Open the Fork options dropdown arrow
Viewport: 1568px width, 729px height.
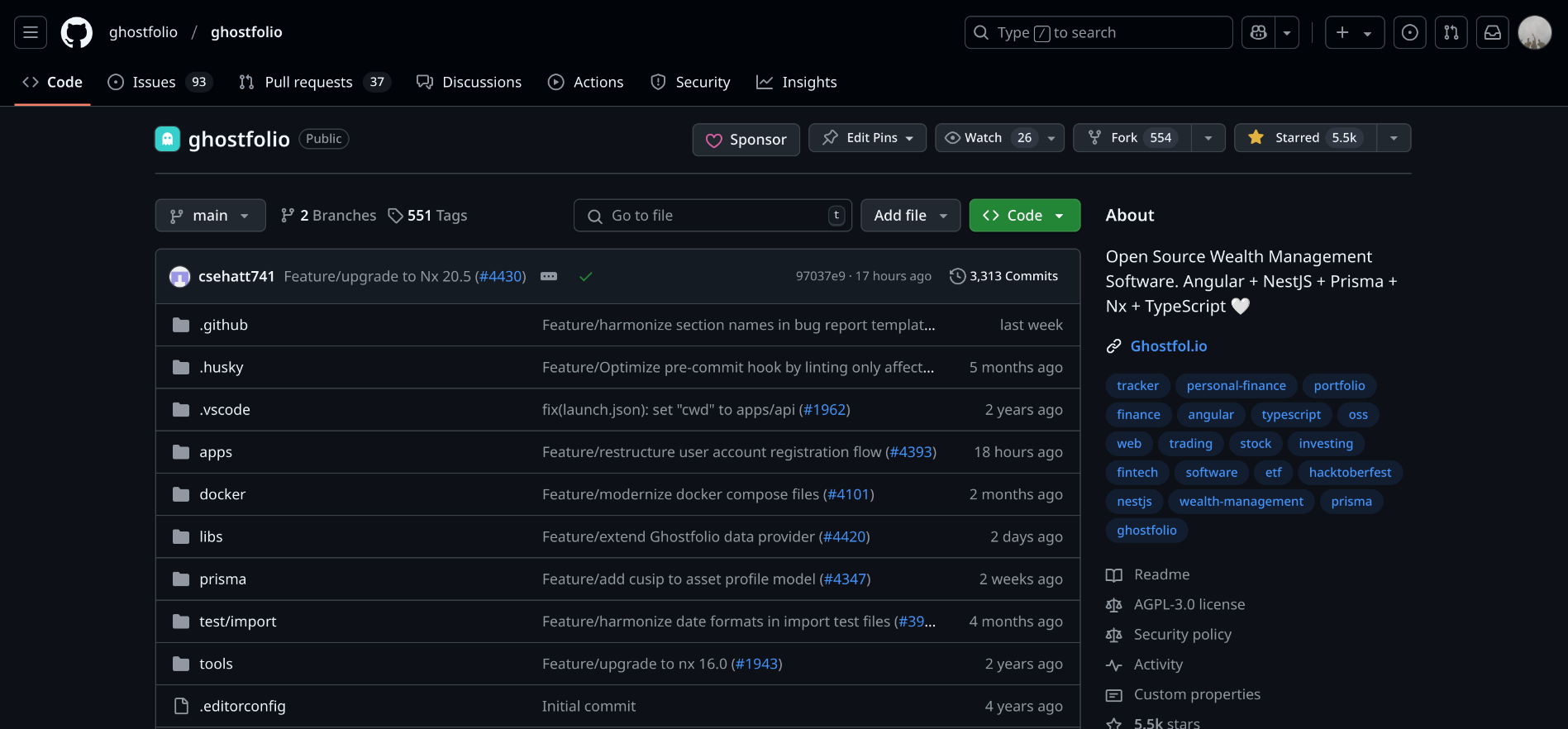click(x=1208, y=138)
